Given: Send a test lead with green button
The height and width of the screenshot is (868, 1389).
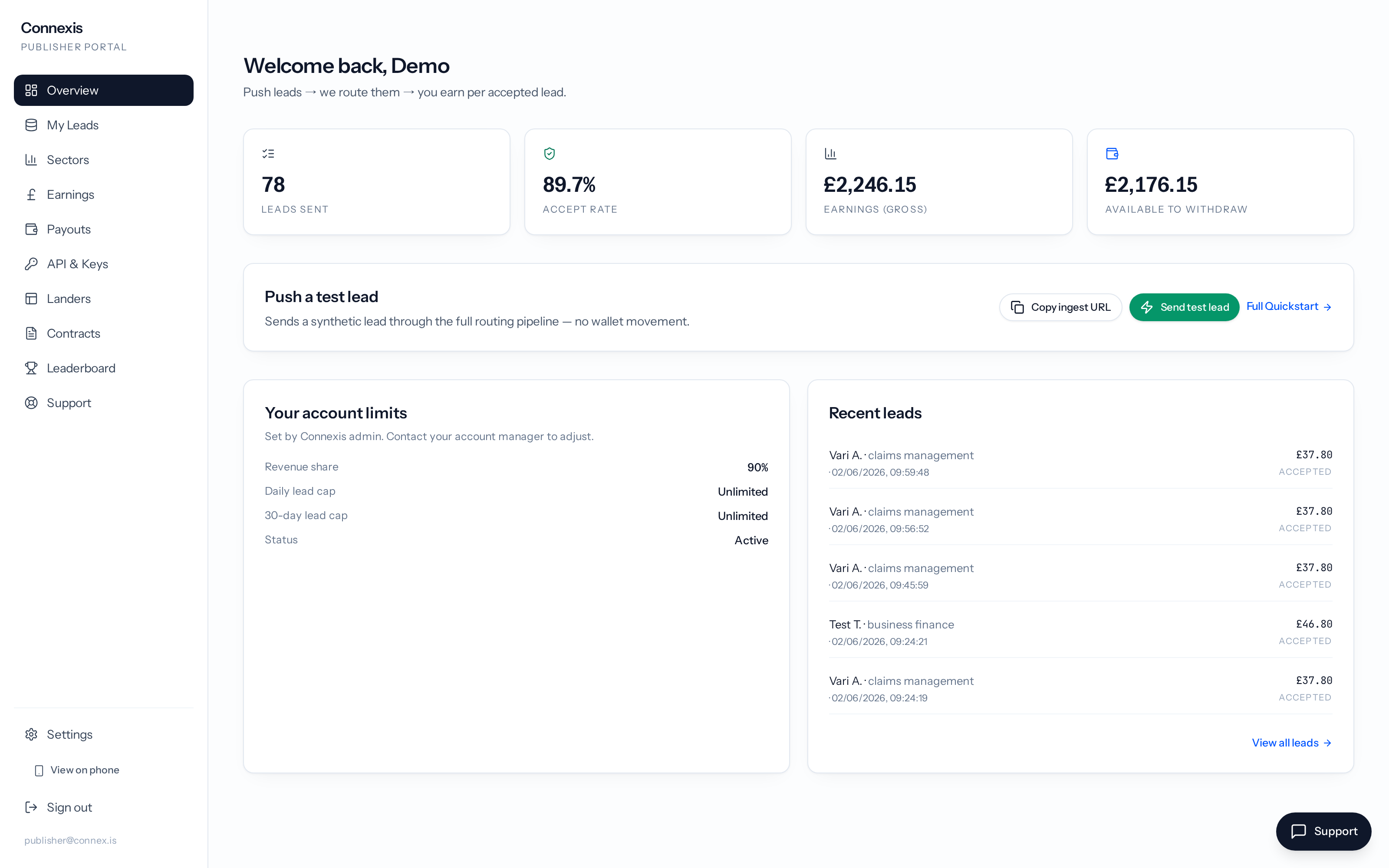Looking at the screenshot, I should [x=1184, y=307].
